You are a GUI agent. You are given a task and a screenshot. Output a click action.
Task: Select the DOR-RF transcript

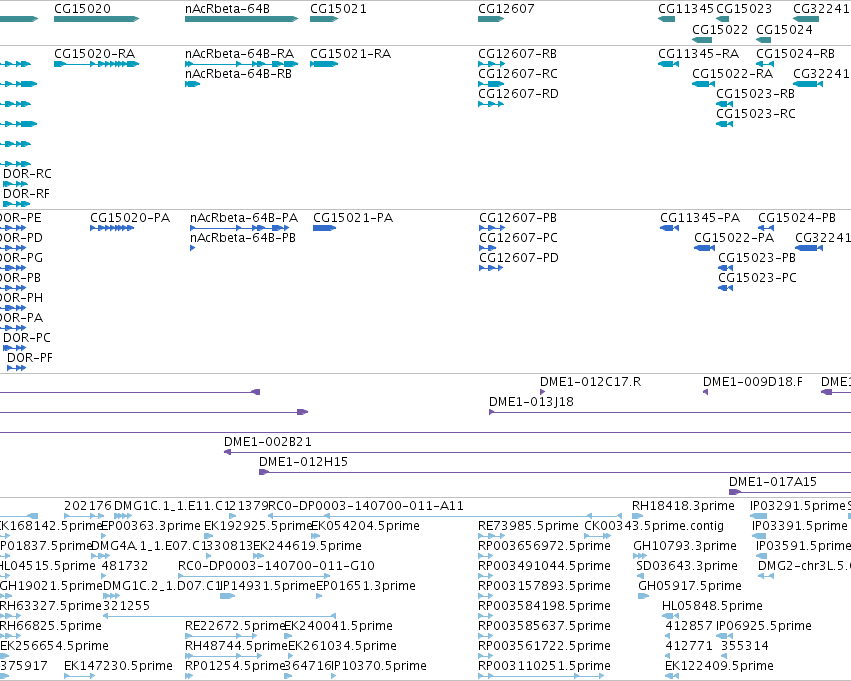pos(16,204)
